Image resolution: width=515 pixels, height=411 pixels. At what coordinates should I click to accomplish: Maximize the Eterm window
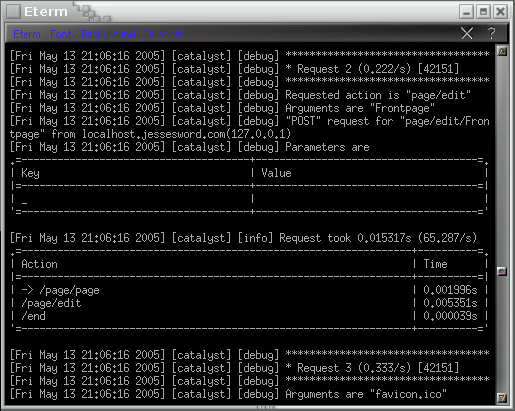(x=483, y=12)
